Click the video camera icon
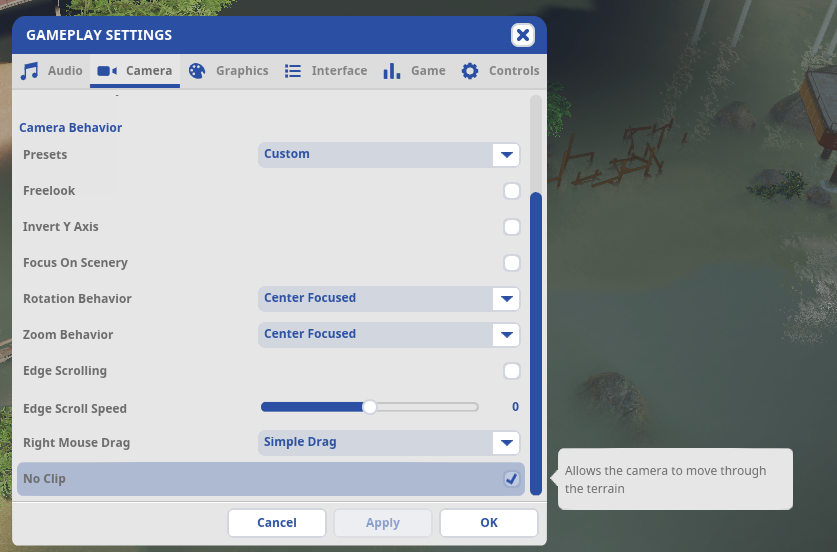 coord(107,71)
